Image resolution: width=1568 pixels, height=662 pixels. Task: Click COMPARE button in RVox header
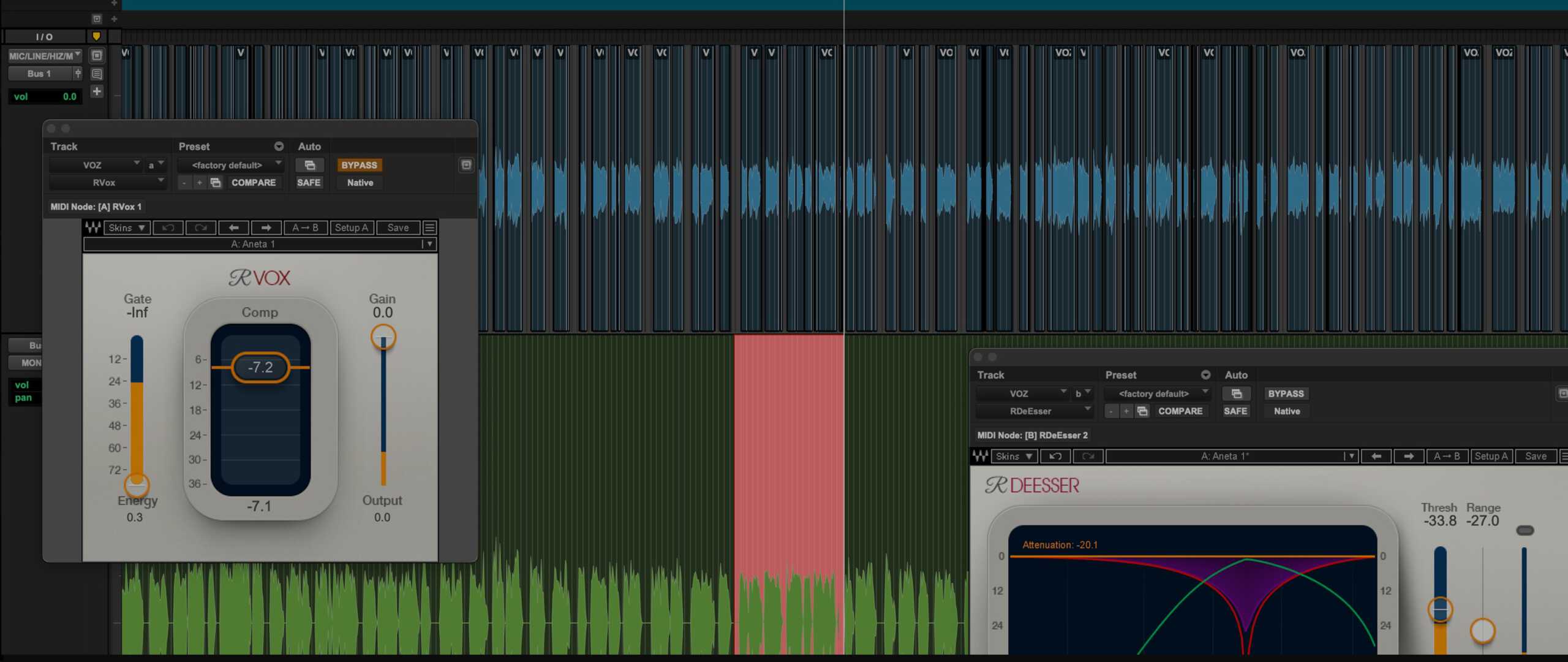pyautogui.click(x=254, y=183)
